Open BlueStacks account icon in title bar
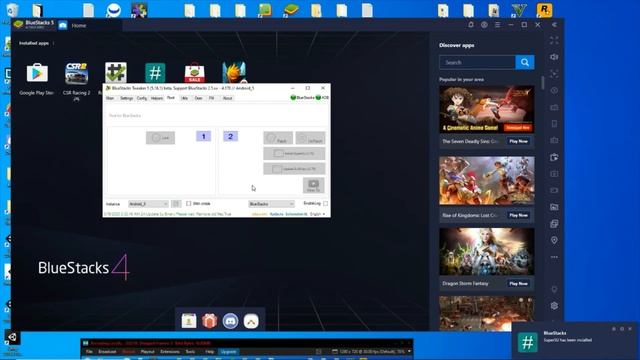Image resolution: width=640 pixels, height=360 pixels. [484, 25]
